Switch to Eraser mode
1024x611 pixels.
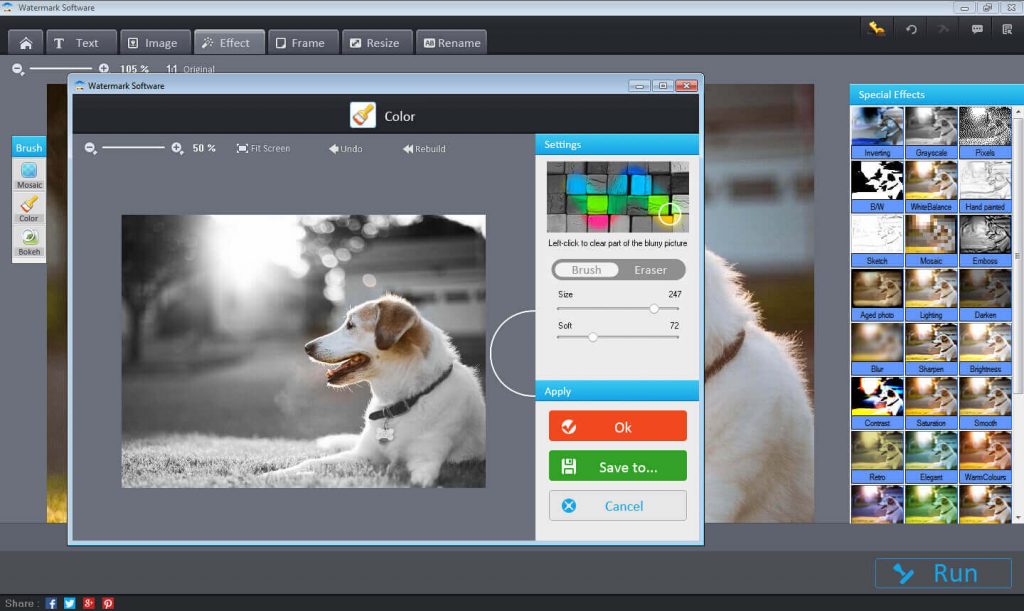[x=650, y=270]
